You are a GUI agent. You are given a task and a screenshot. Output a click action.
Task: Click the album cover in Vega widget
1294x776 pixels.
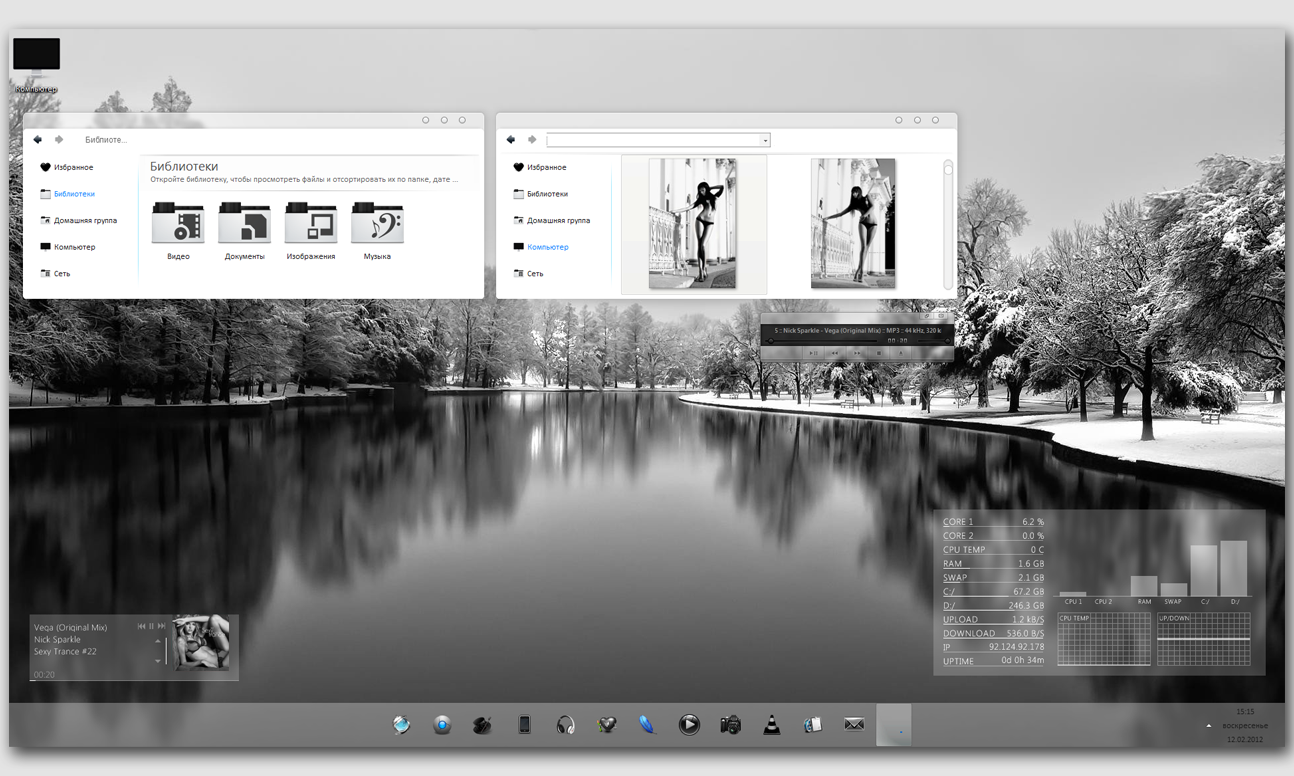(201, 643)
